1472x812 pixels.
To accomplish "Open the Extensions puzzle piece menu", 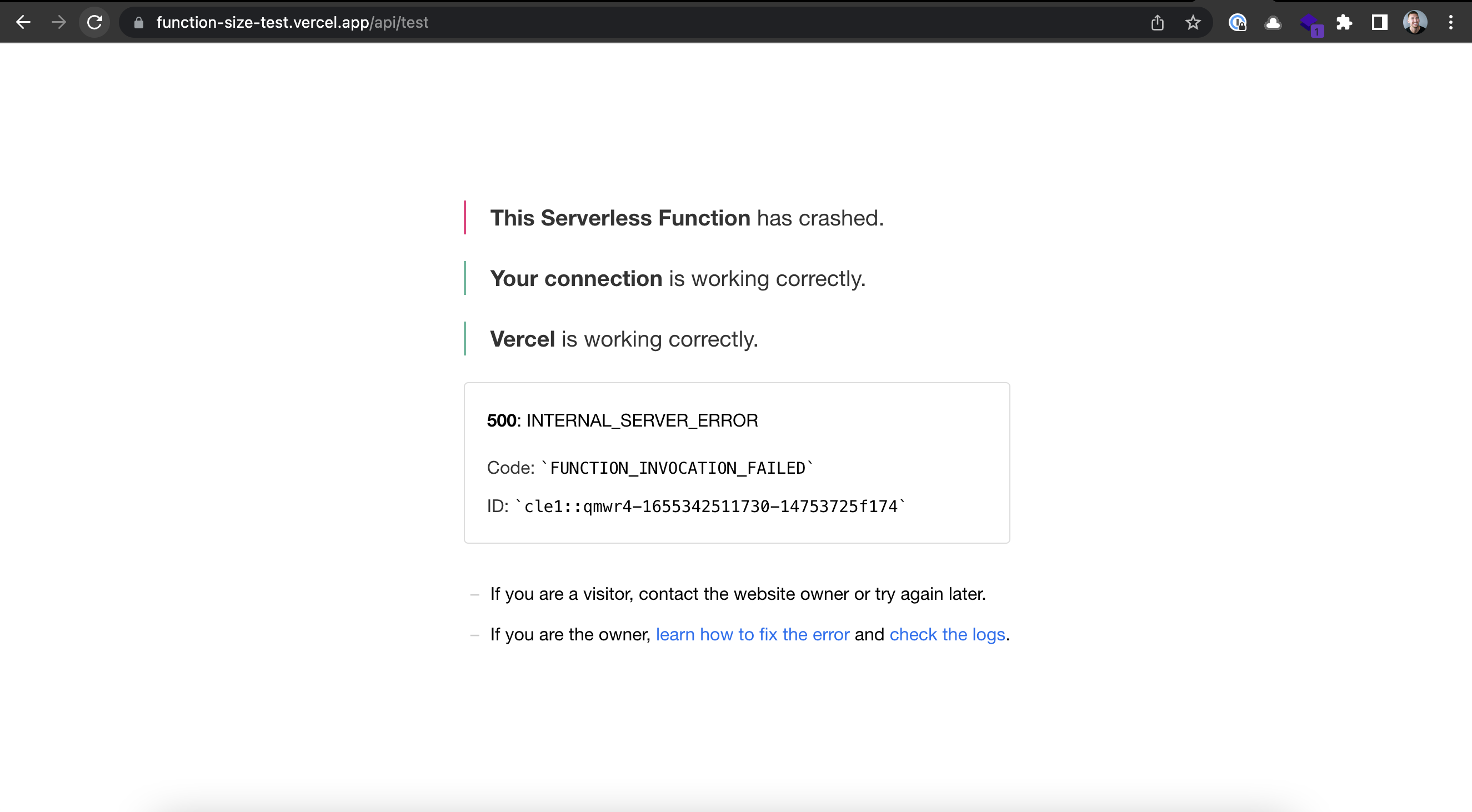I will coord(1344,22).
